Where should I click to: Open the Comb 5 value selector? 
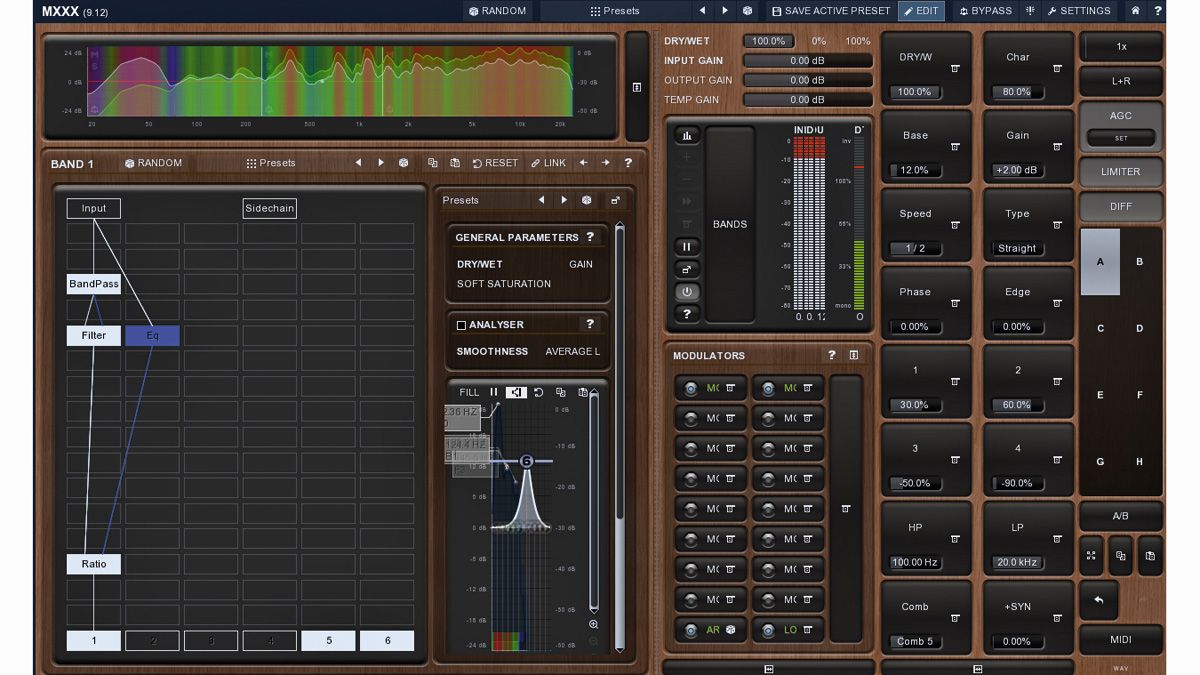click(915, 641)
